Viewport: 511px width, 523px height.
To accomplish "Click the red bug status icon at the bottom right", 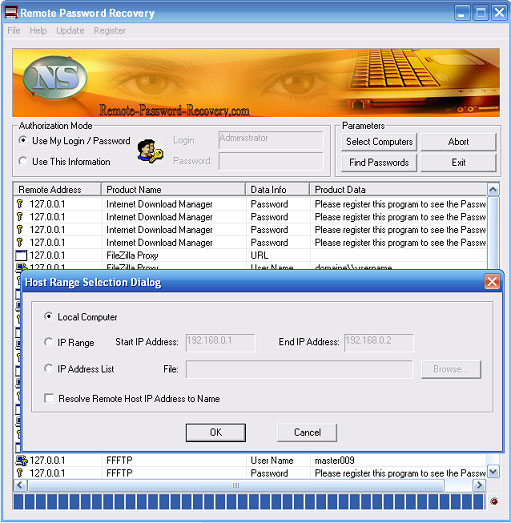I will (494, 501).
